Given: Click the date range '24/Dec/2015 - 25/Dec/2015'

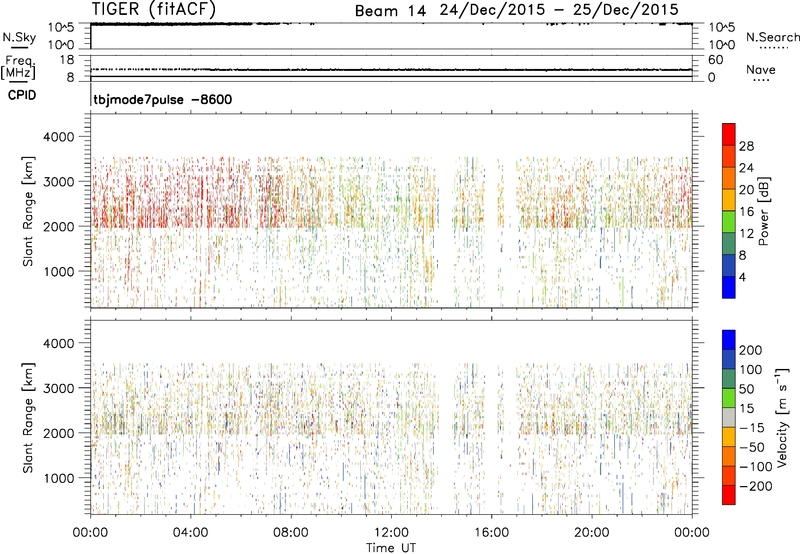Looking at the screenshot, I should tap(559, 10).
